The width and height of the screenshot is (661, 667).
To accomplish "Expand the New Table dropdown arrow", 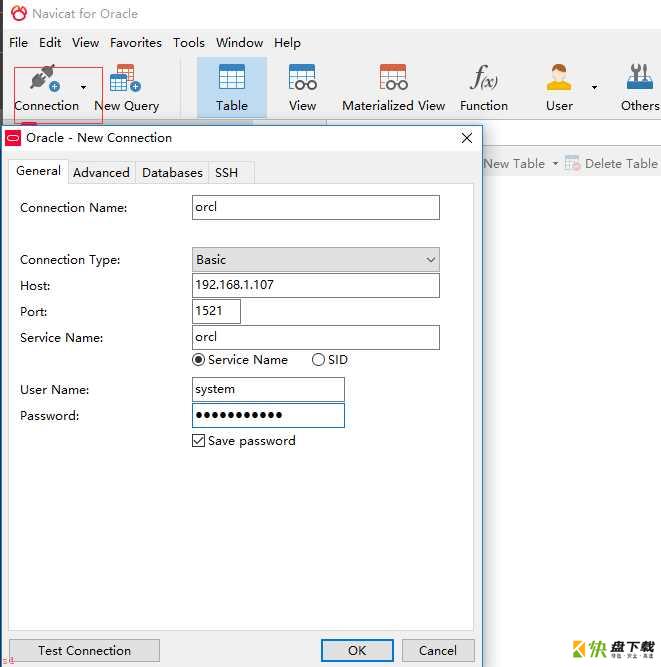I will coord(555,163).
